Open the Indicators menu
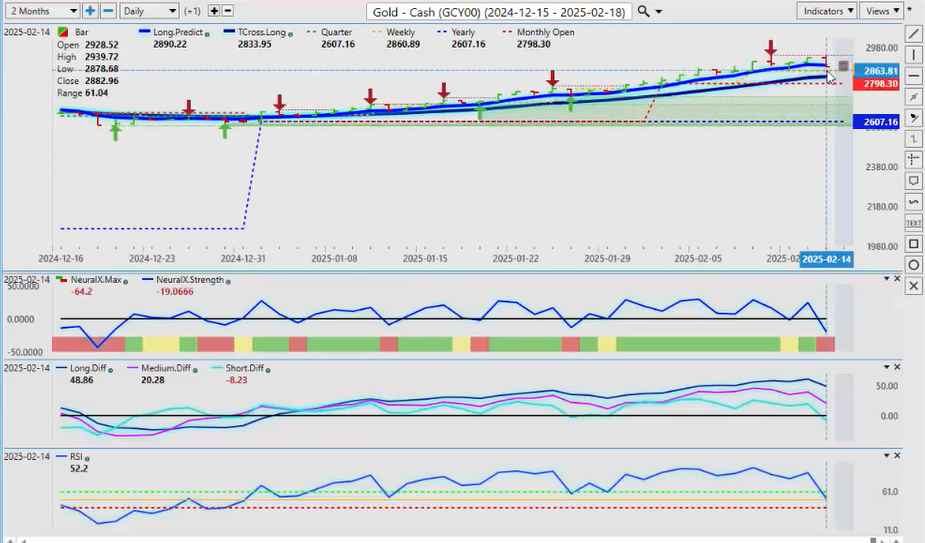Image resolution: width=925 pixels, height=543 pixels. click(828, 11)
